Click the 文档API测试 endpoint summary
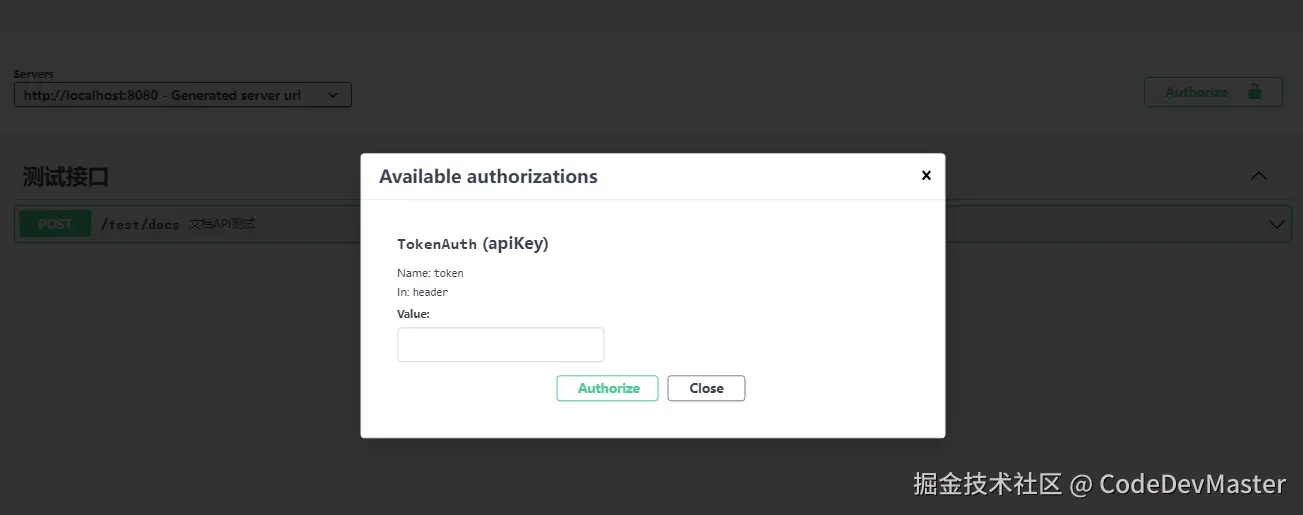The height and width of the screenshot is (515, 1303). [x=222, y=225]
